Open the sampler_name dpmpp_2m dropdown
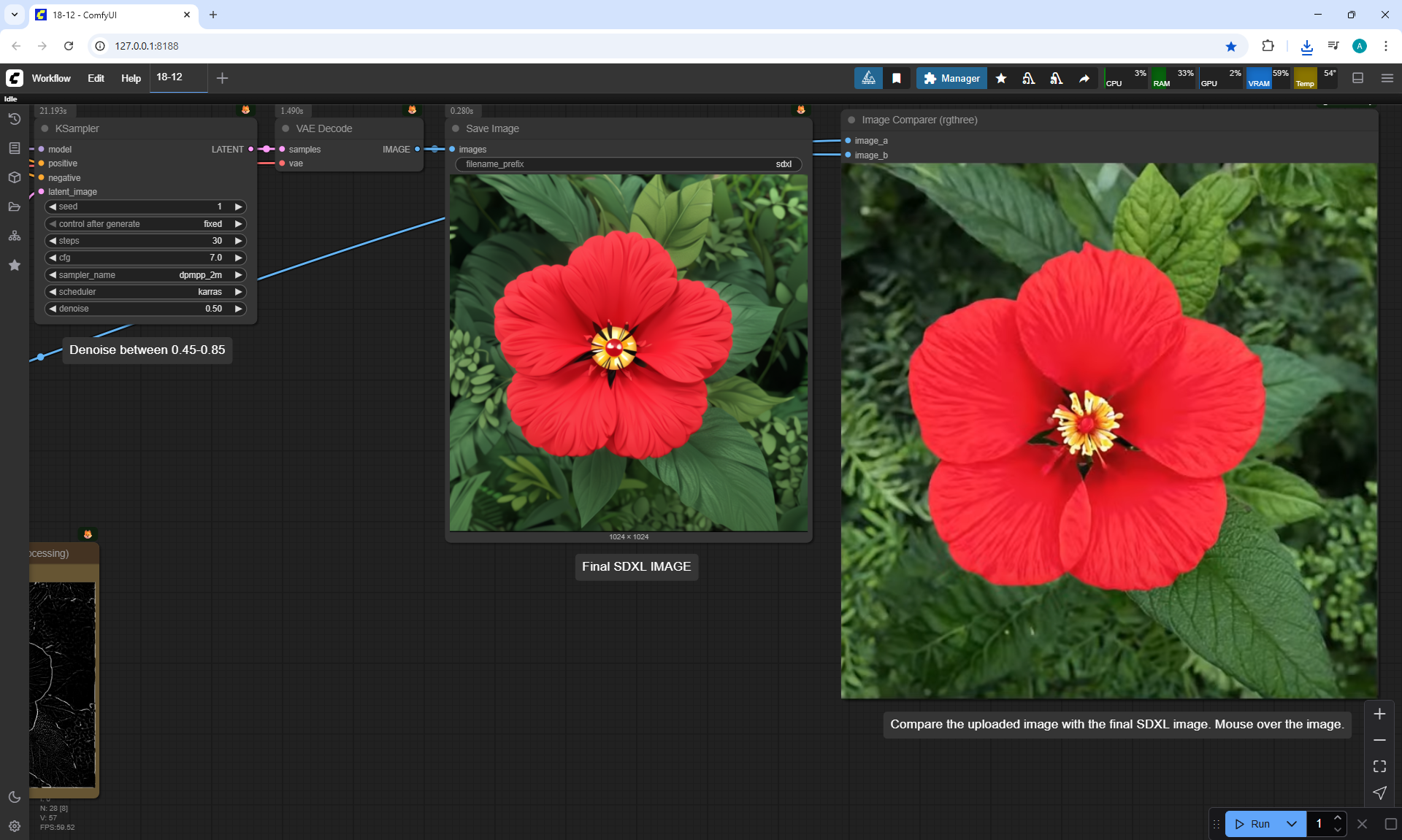This screenshot has width=1402, height=840. 145,275
